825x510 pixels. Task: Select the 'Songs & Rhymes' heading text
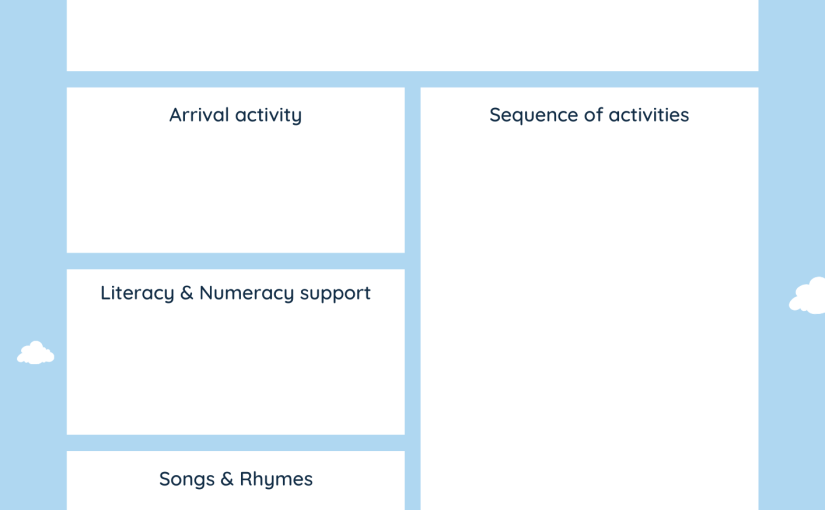[236, 479]
